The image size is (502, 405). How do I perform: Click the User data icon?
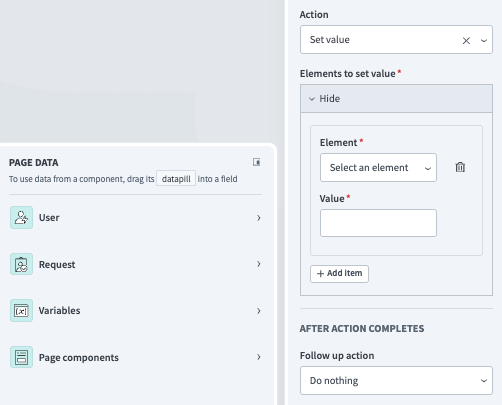(21, 217)
